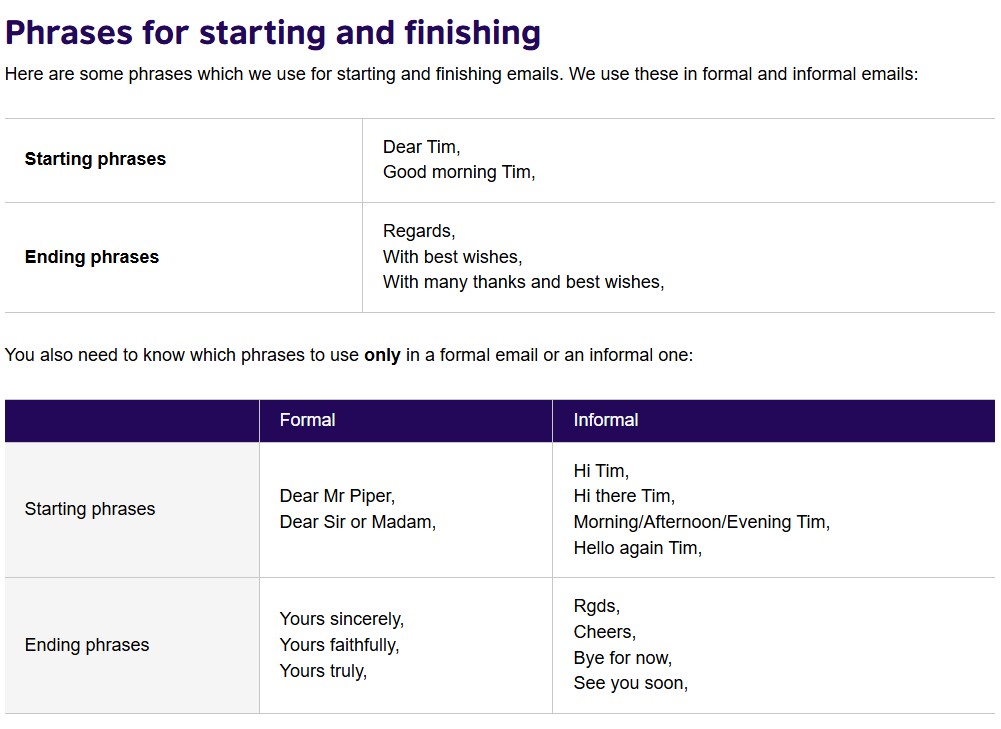1001x729 pixels.
Task: Select the "Regards," ending phrase
Action: (418, 231)
